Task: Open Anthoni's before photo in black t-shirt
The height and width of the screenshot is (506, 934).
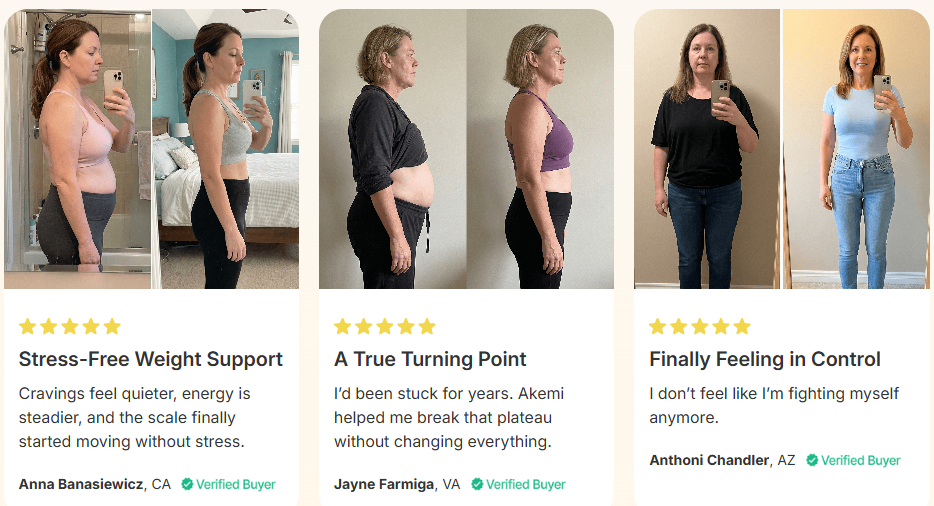Action: [707, 149]
